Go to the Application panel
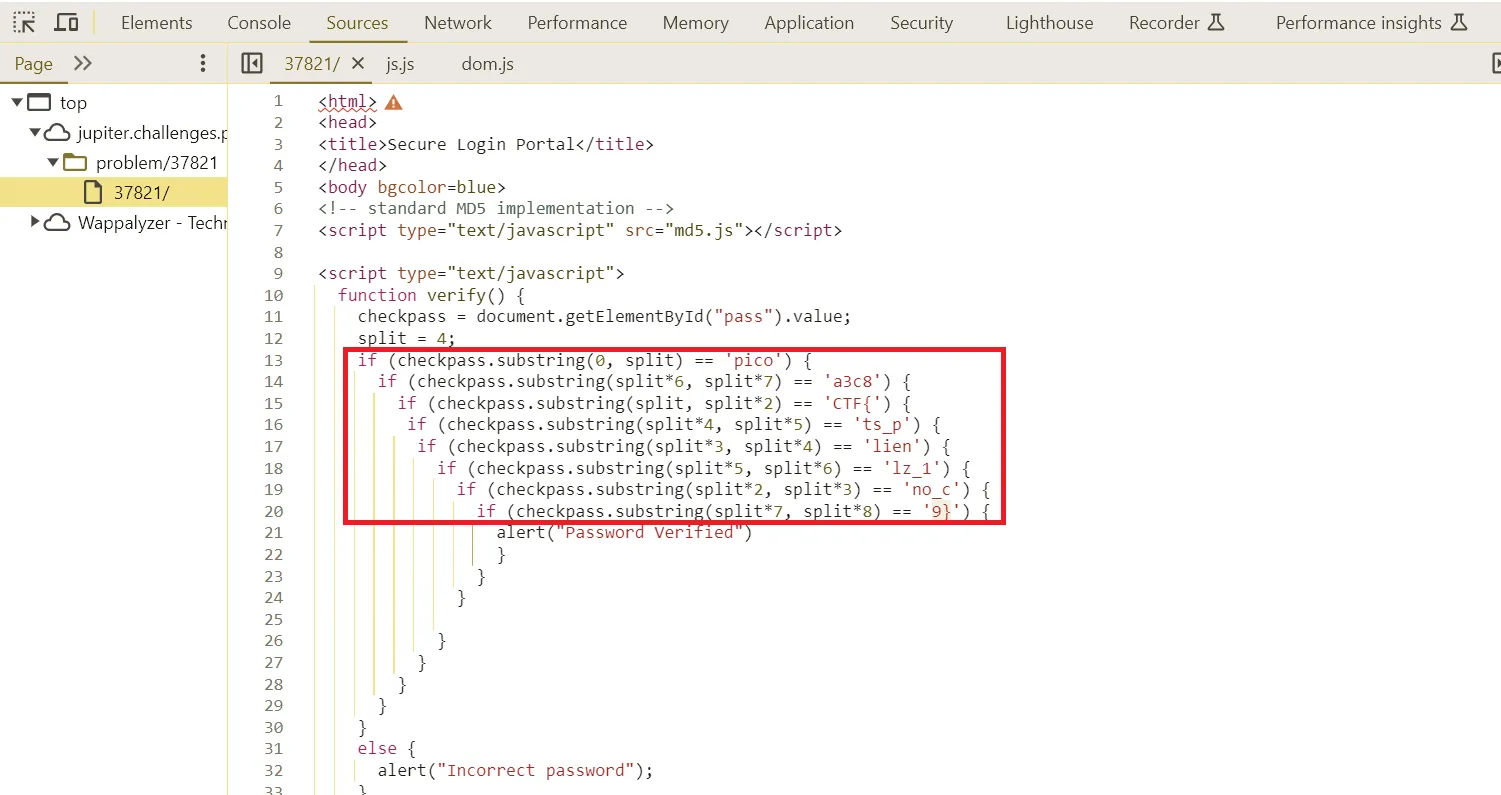Screen dimensions: 1501x795 (809, 22)
